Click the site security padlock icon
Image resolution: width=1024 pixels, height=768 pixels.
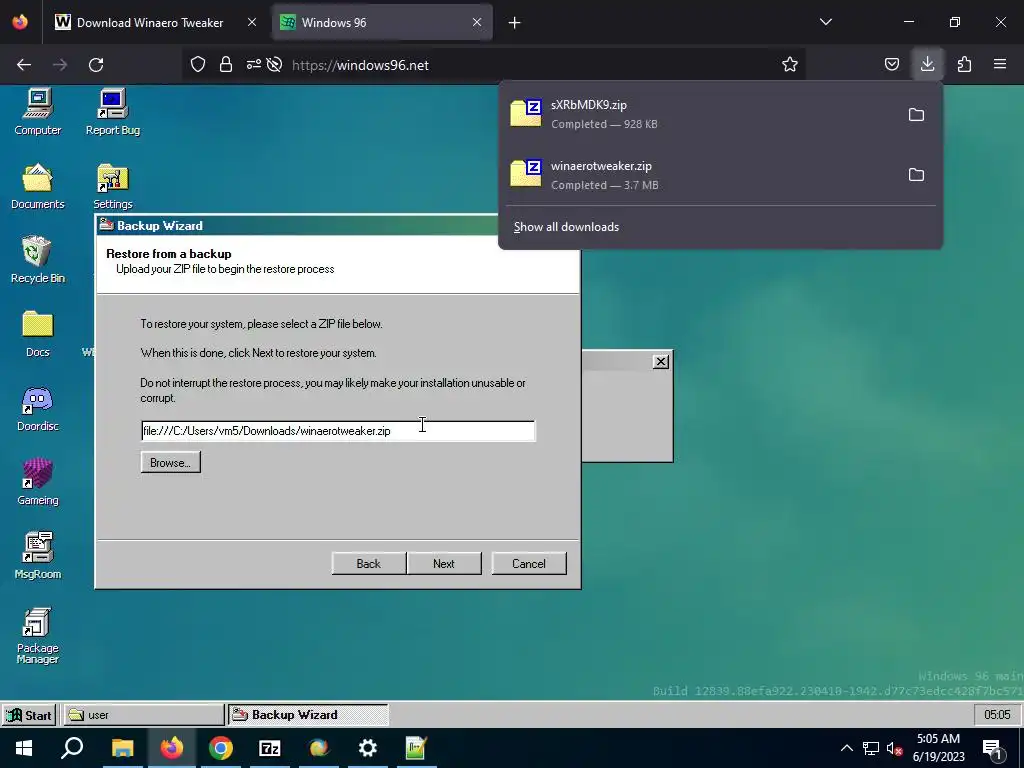tap(226, 64)
